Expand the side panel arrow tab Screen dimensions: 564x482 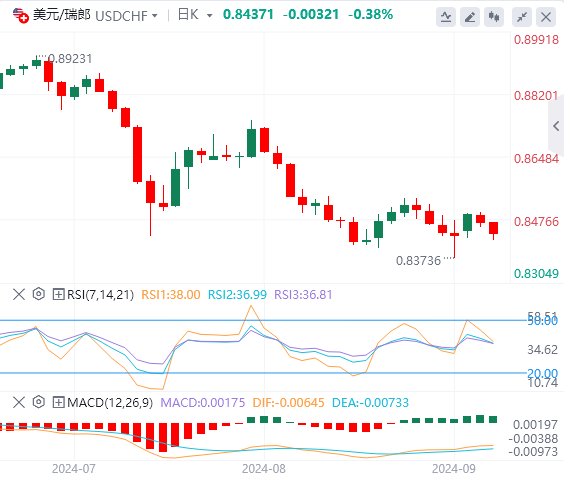tap(556, 126)
